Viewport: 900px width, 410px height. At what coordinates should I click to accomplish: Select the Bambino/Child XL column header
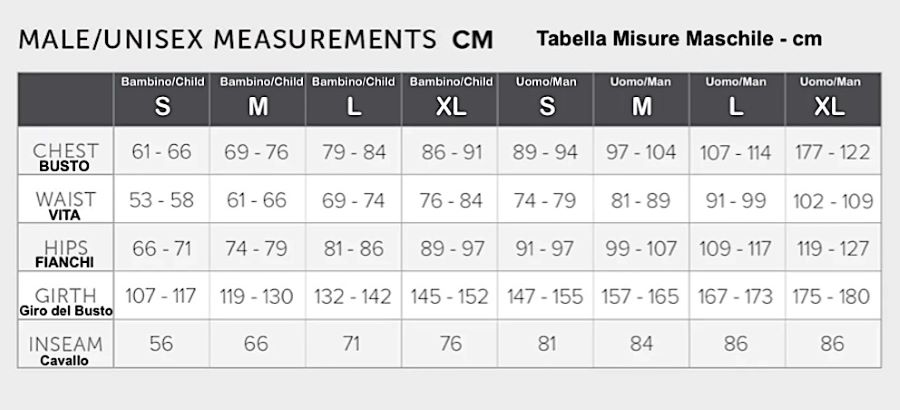451,98
